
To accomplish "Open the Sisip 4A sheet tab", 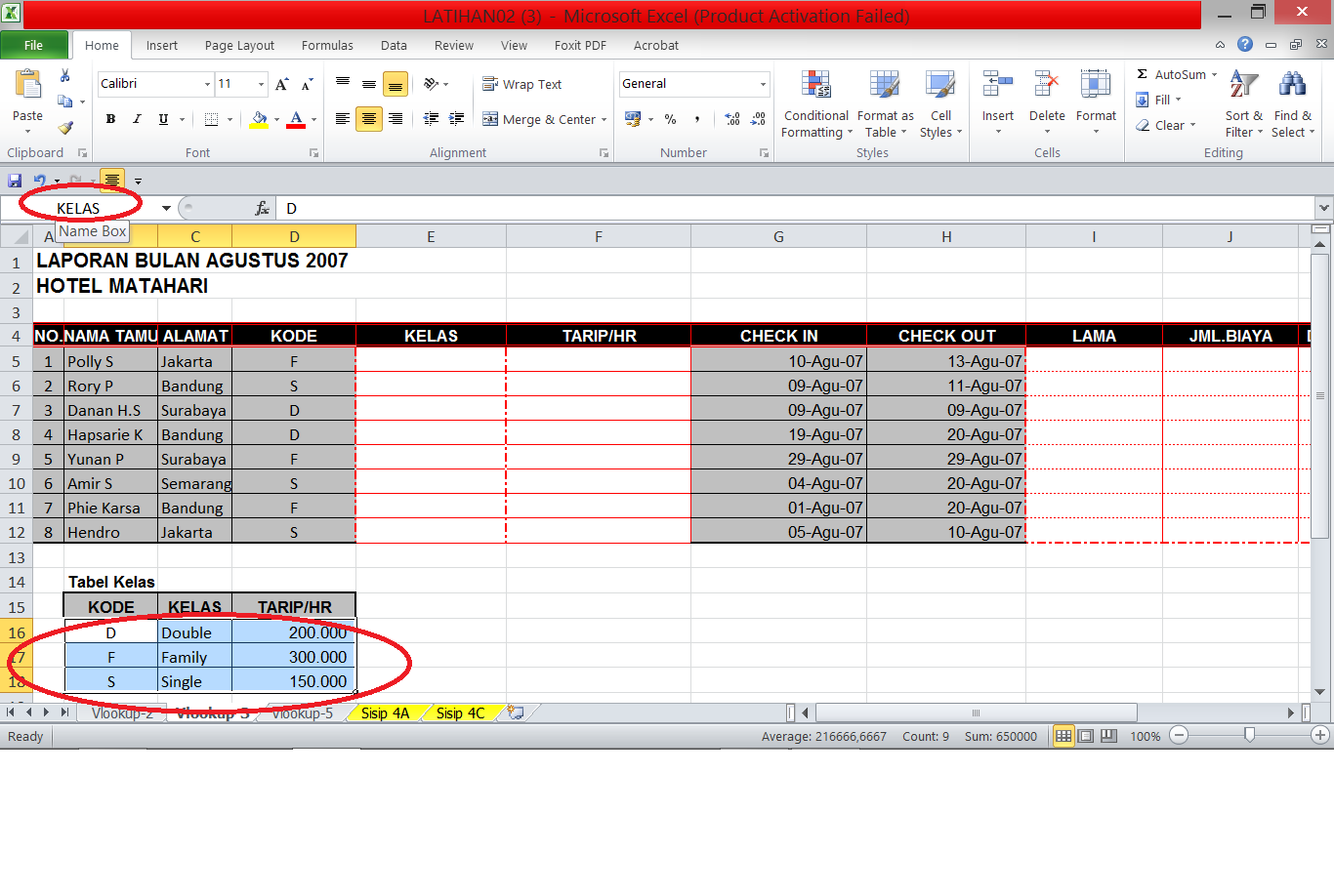I will (386, 713).
